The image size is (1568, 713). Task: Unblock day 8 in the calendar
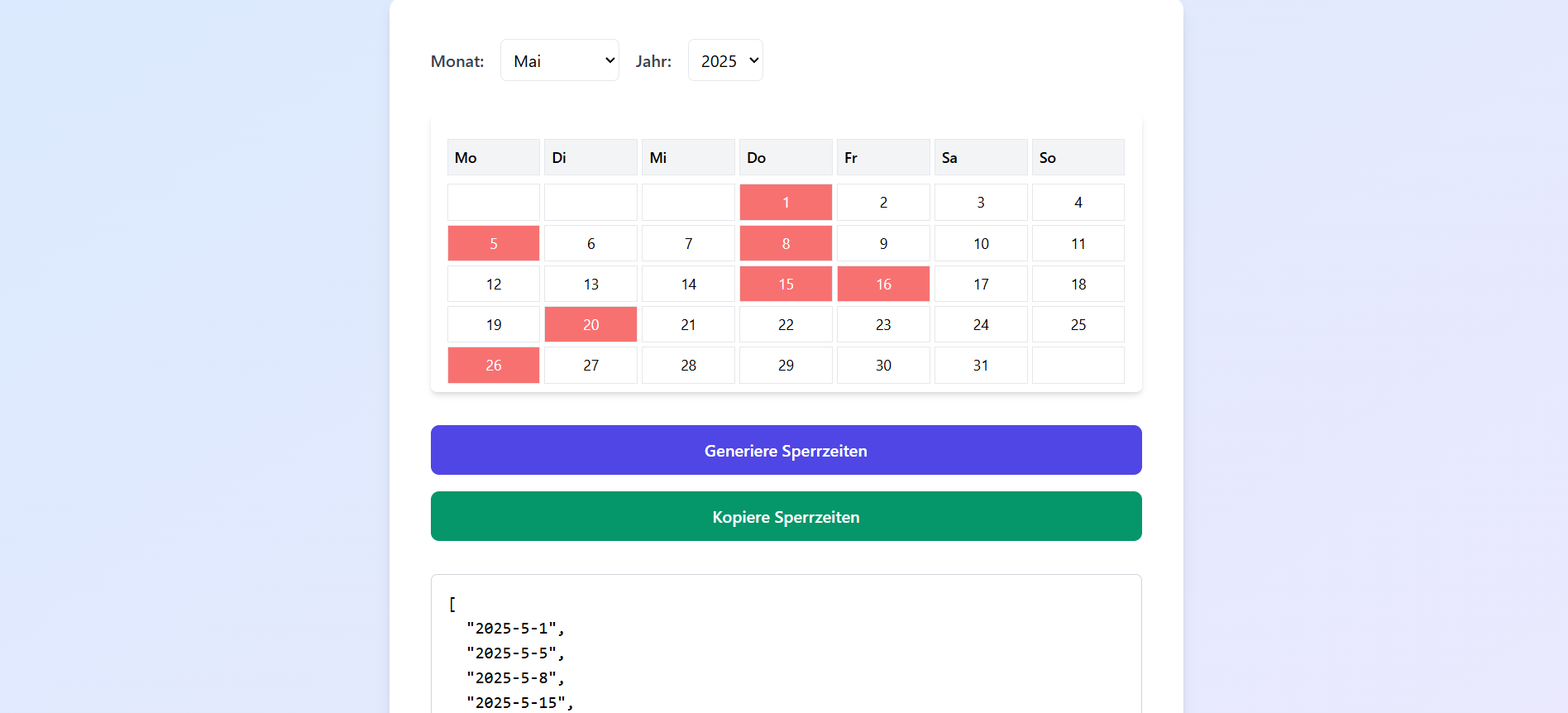(x=786, y=243)
